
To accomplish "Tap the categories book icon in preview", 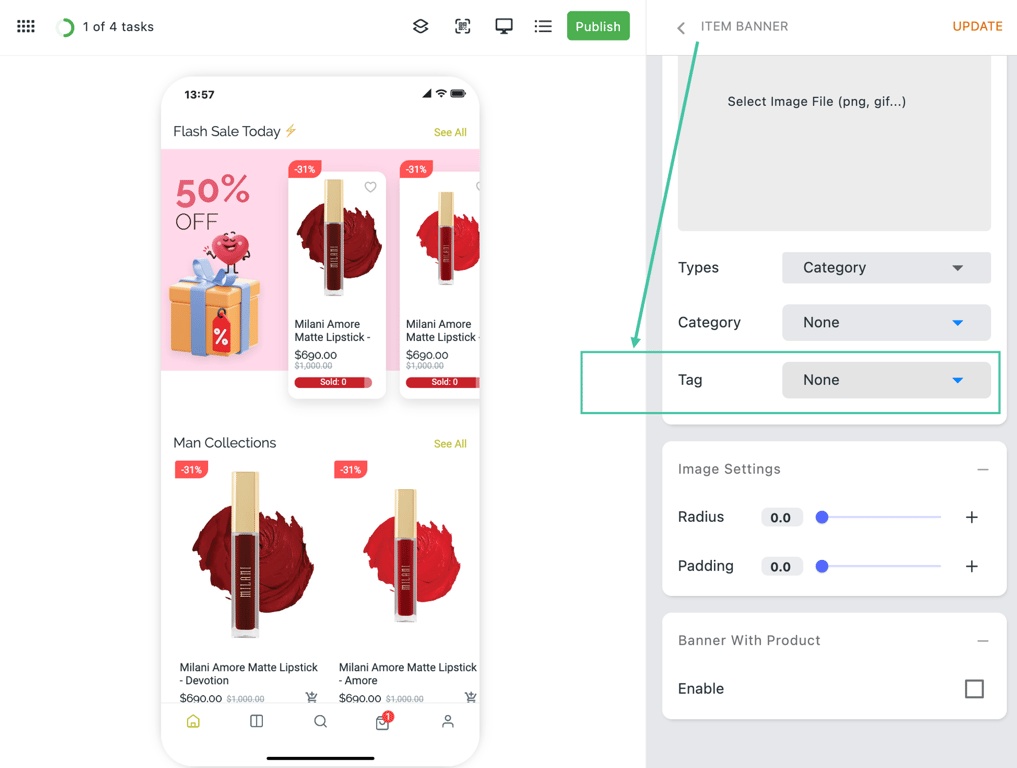I will tap(257, 721).
